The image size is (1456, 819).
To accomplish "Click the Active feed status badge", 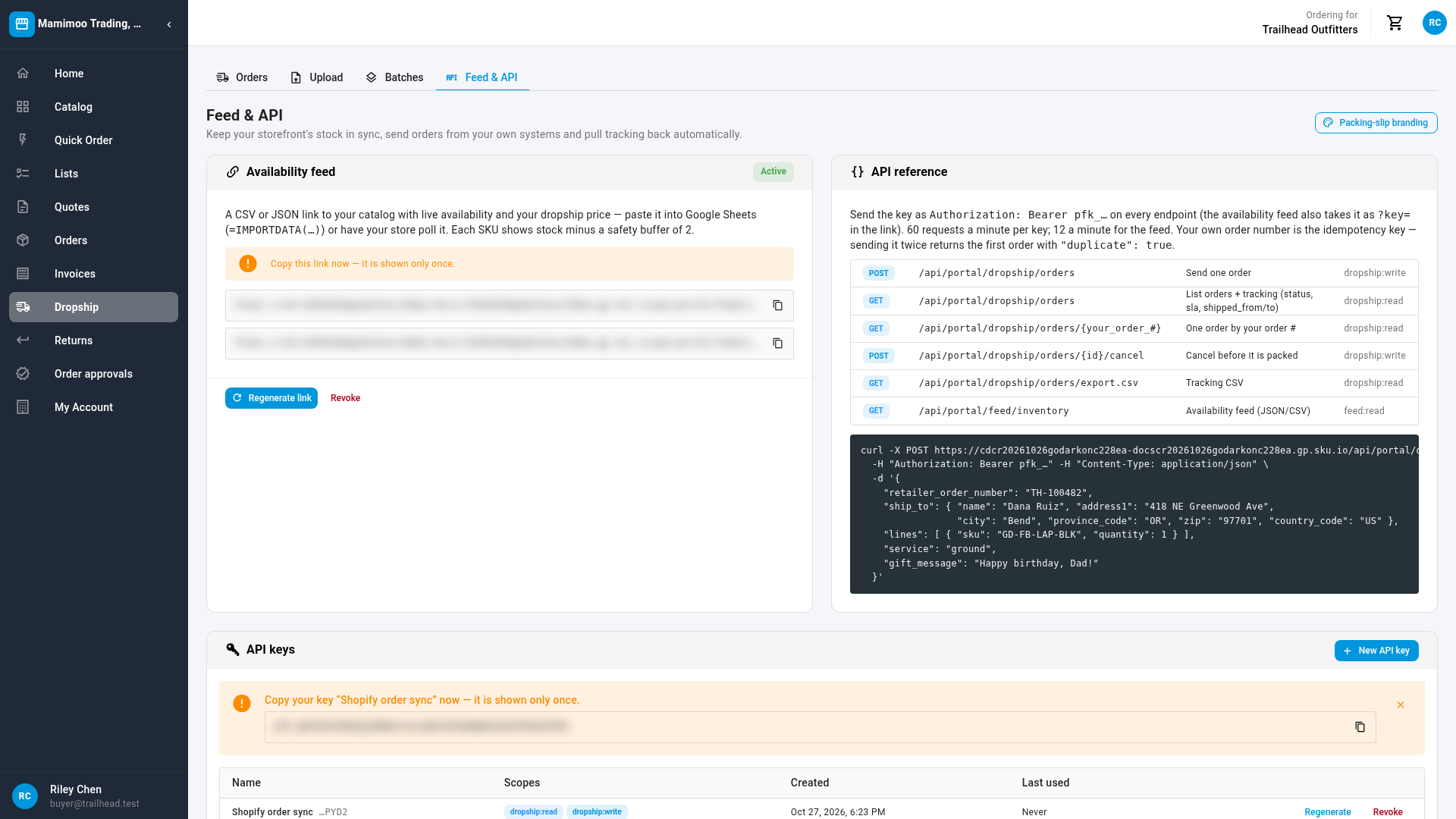I will [773, 171].
